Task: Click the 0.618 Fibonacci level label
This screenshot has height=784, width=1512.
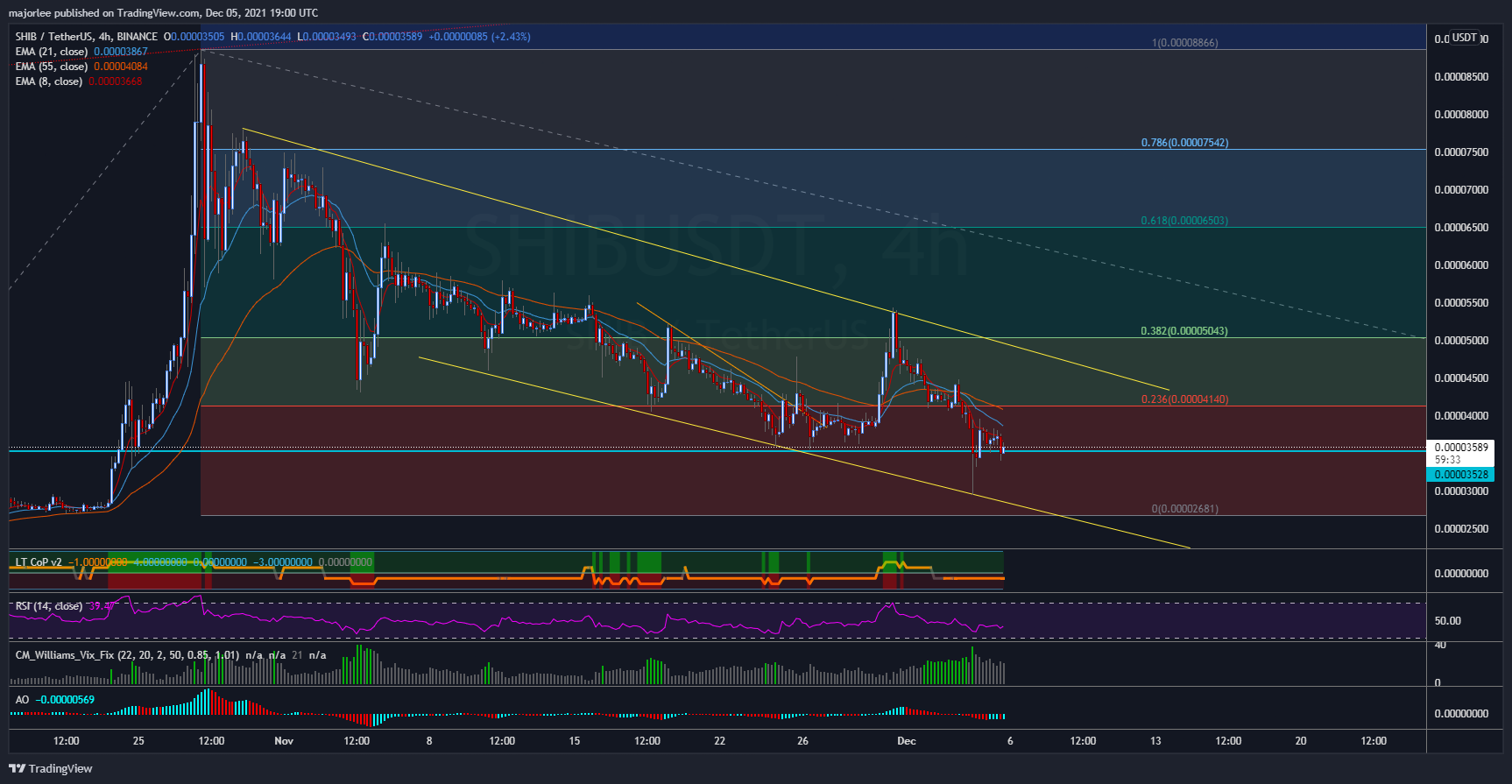Action: click(1184, 221)
